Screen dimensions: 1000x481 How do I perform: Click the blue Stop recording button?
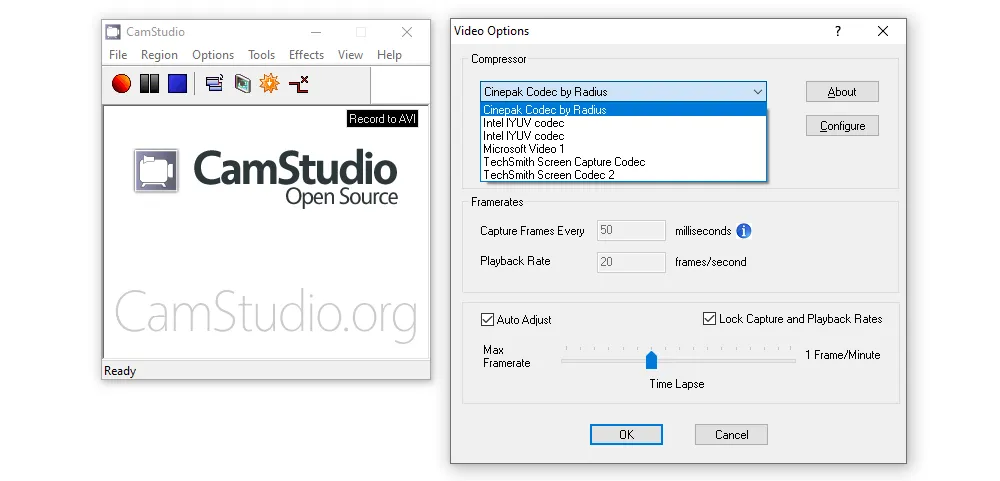coord(177,84)
